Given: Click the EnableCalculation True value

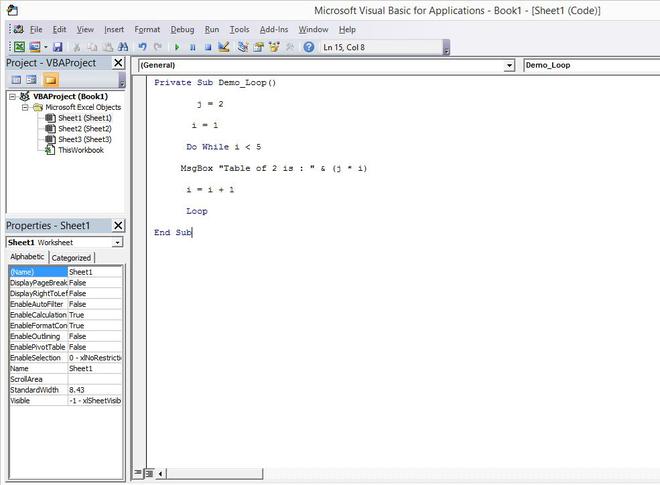Looking at the screenshot, I should tap(95, 315).
